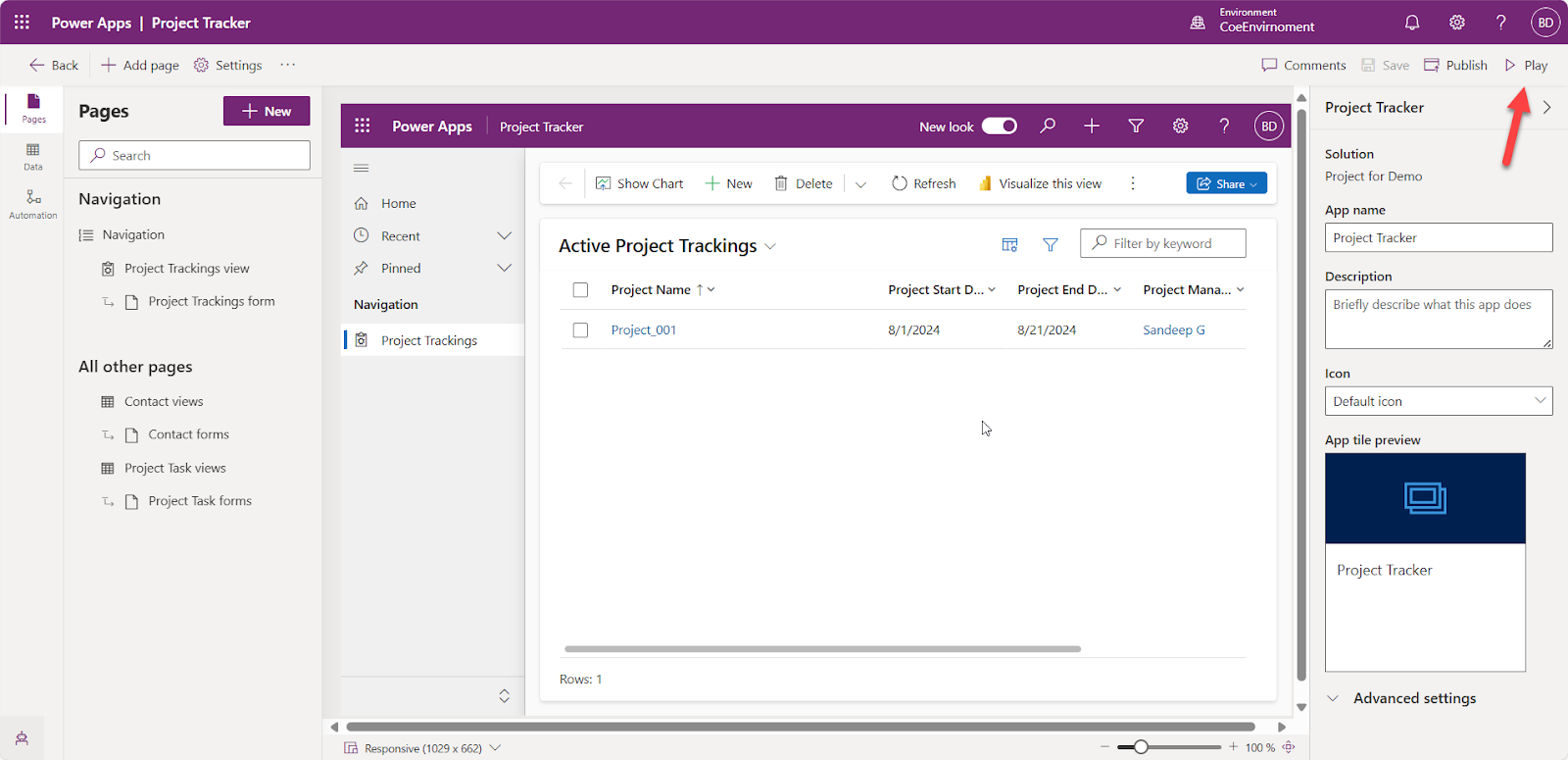
Task: Click the Edit filters funnel icon in the view
Action: point(1051,244)
